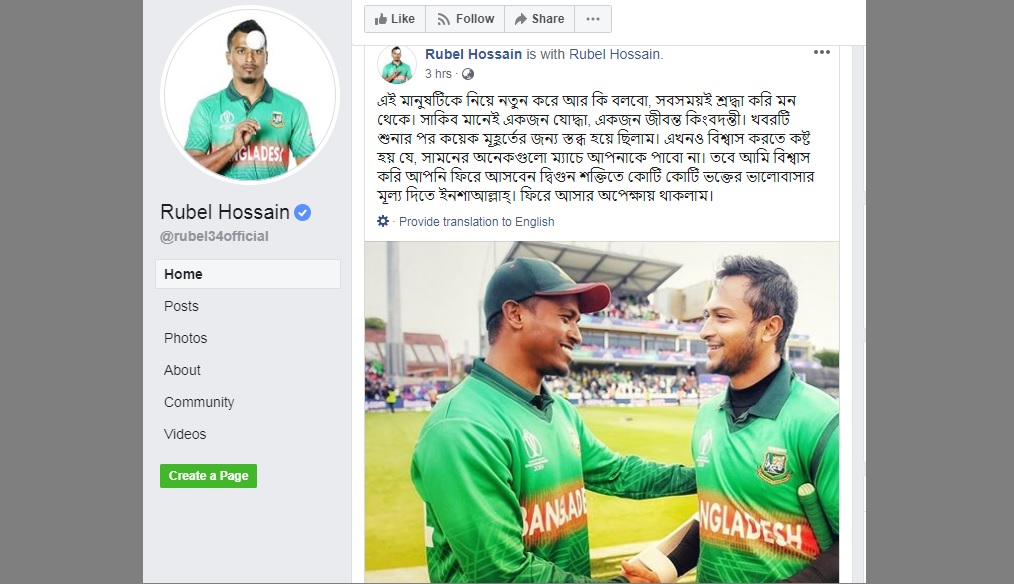Click the blue verified badge icon
This screenshot has height=584, width=1014.
[302, 212]
